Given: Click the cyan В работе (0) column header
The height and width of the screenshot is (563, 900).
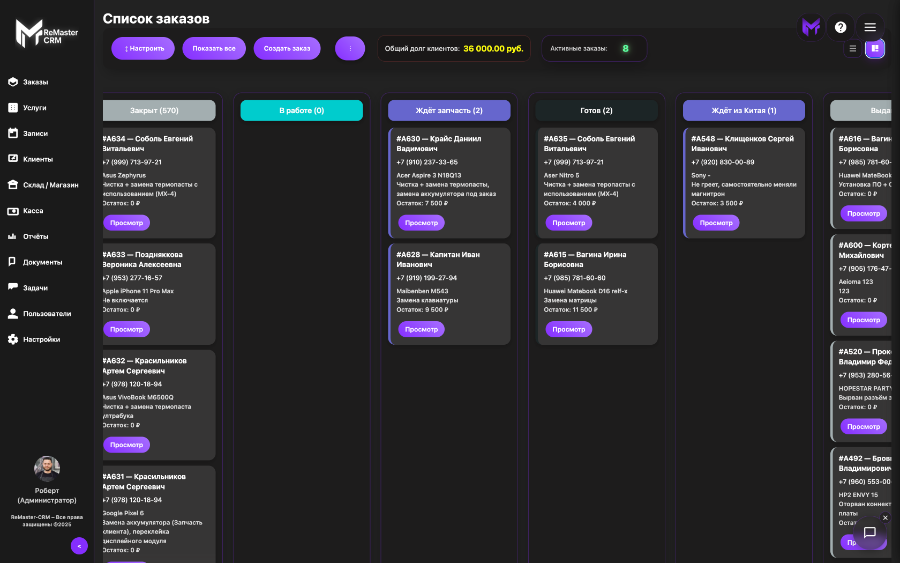Looking at the screenshot, I should (301, 111).
